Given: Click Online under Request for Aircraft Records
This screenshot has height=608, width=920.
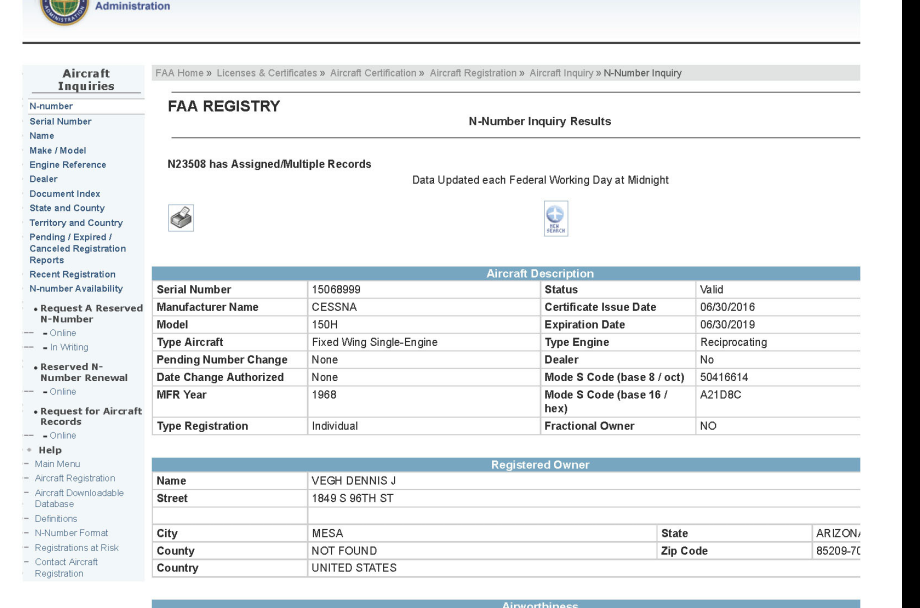Looking at the screenshot, I should click(63, 435).
